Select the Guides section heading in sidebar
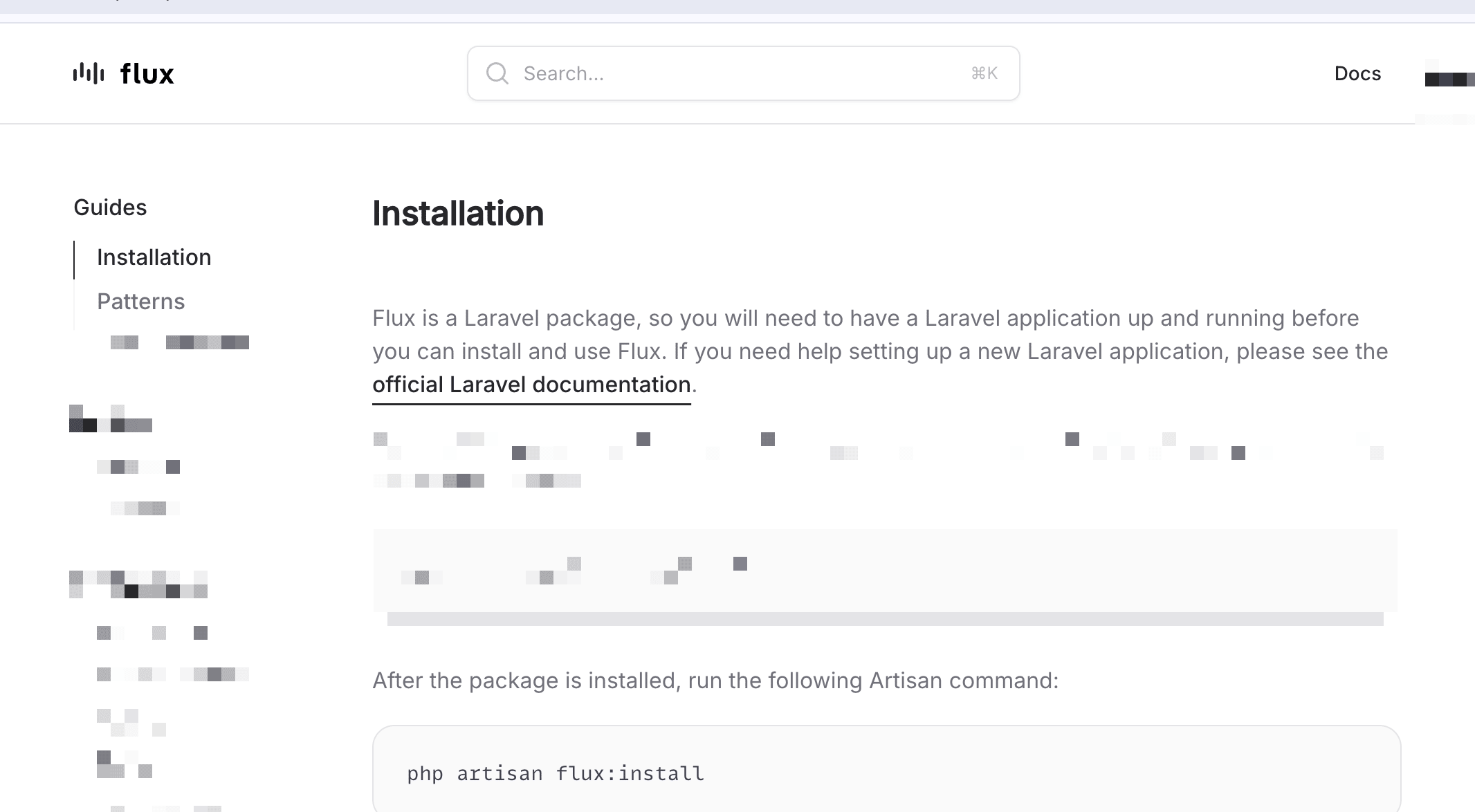Image resolution: width=1475 pixels, height=812 pixels. pos(110,207)
